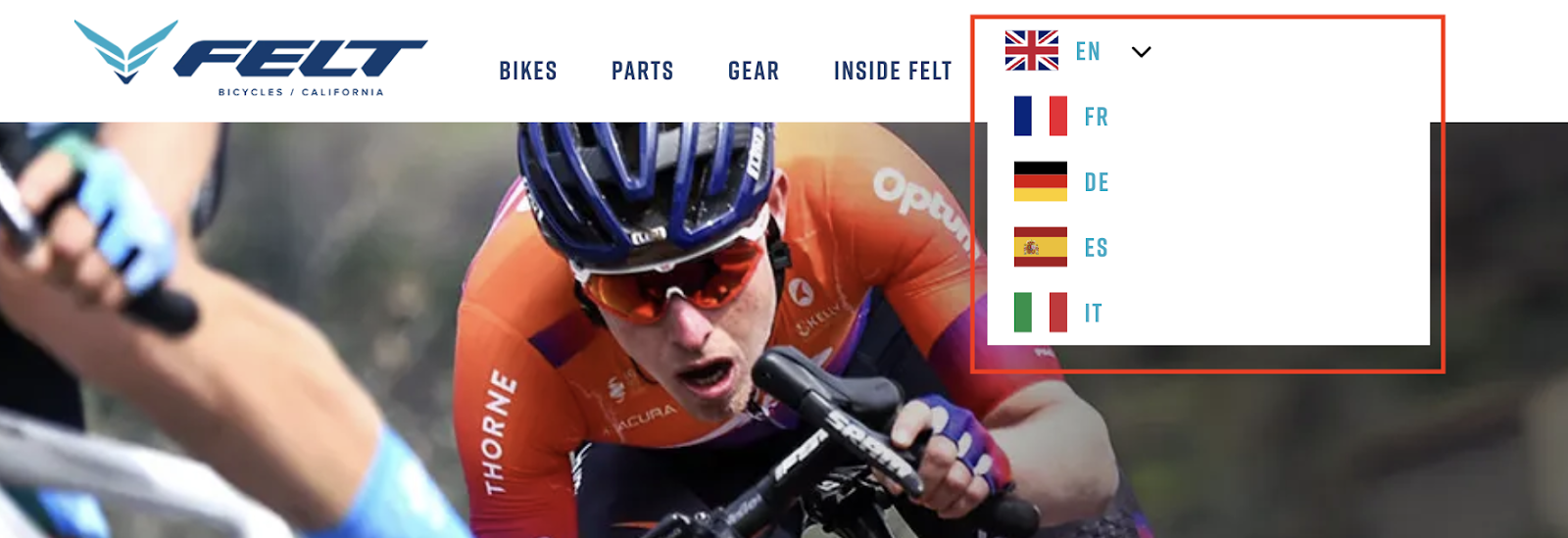This screenshot has width=1568, height=538.
Task: Click the Bicycles / California tagline
Action: tap(301, 92)
